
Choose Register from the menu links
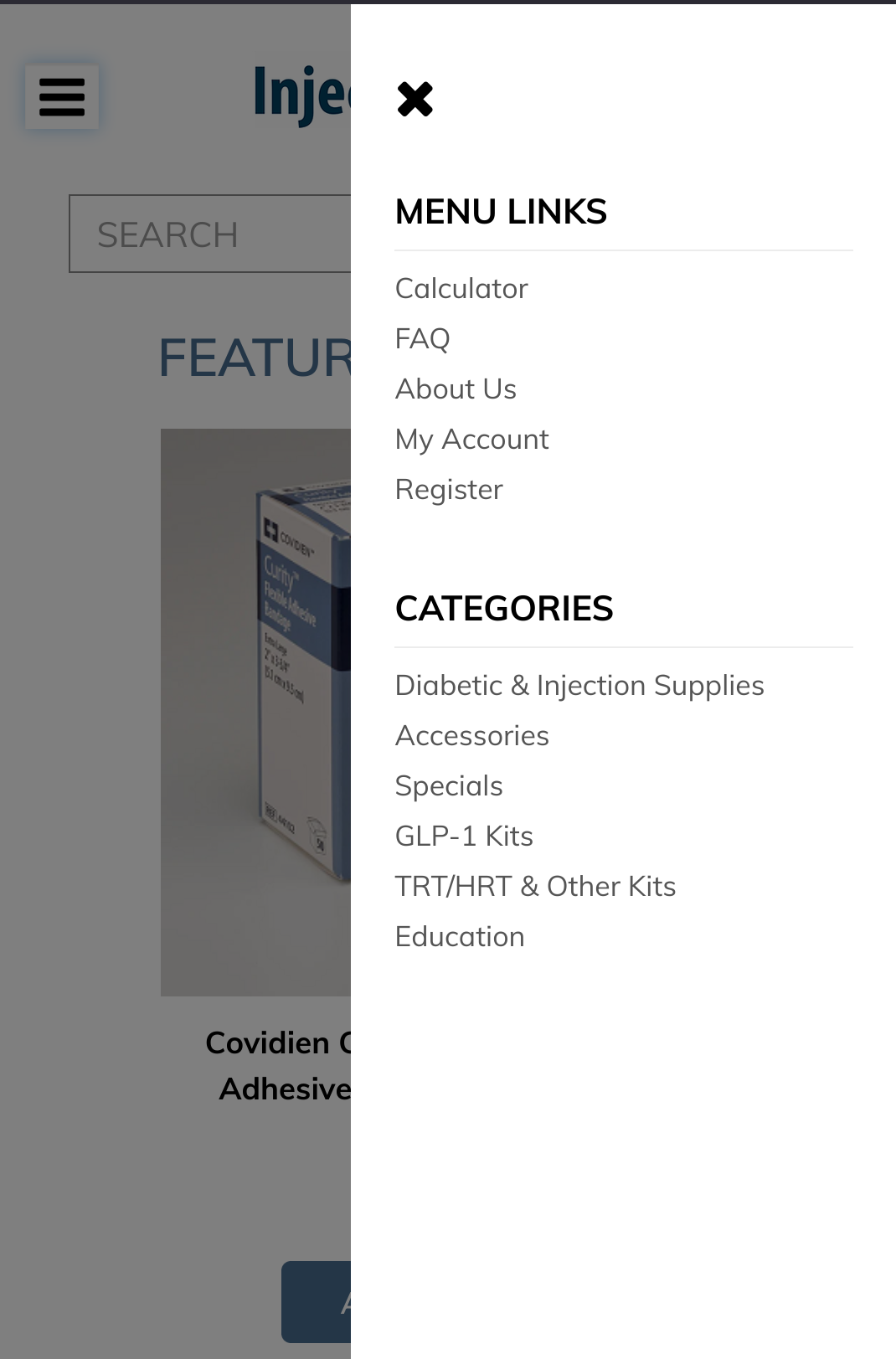pyautogui.click(x=449, y=490)
